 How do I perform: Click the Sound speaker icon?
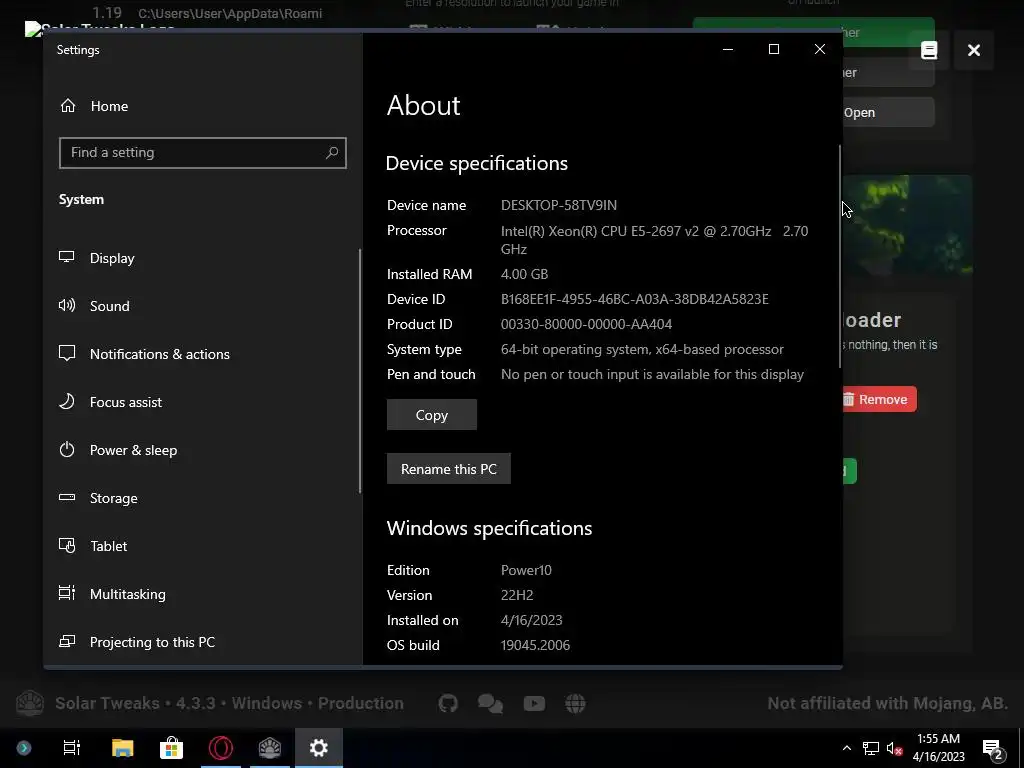tap(67, 305)
